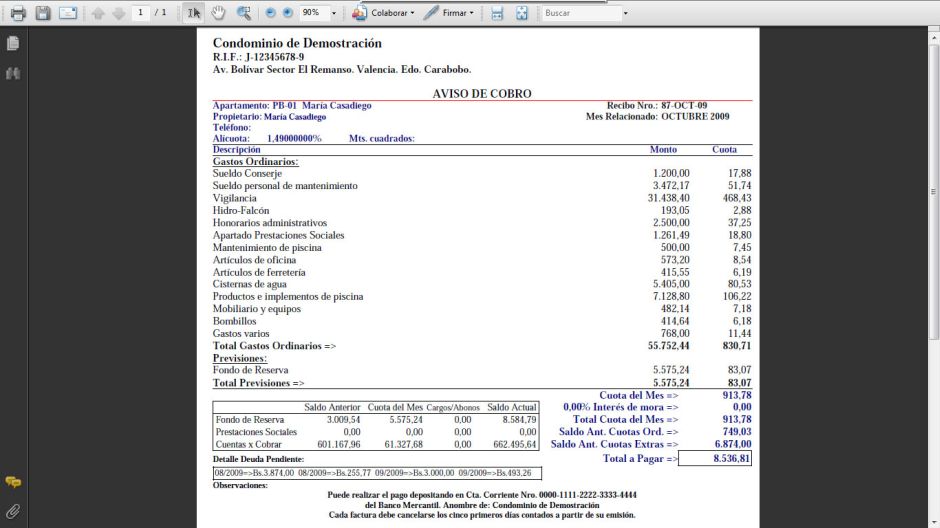This screenshot has width=940, height=528.
Task: Click 'Condominio de Demostración' title
Action: pyautogui.click(x=297, y=43)
